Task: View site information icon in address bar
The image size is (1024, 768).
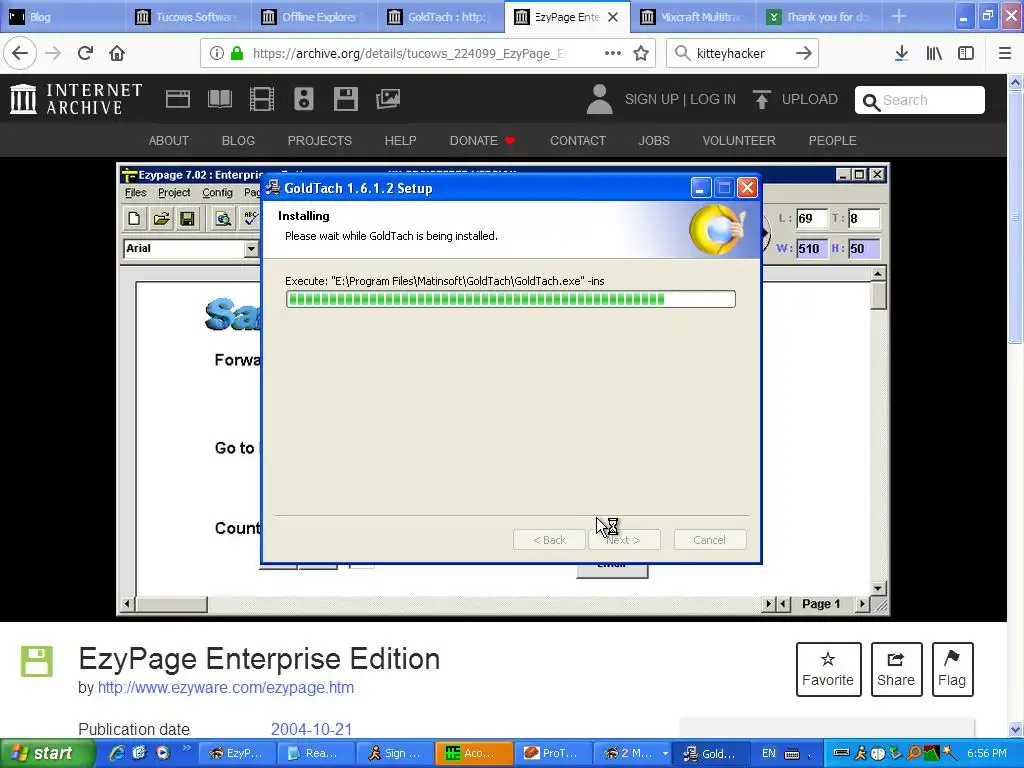Action: click(217, 53)
